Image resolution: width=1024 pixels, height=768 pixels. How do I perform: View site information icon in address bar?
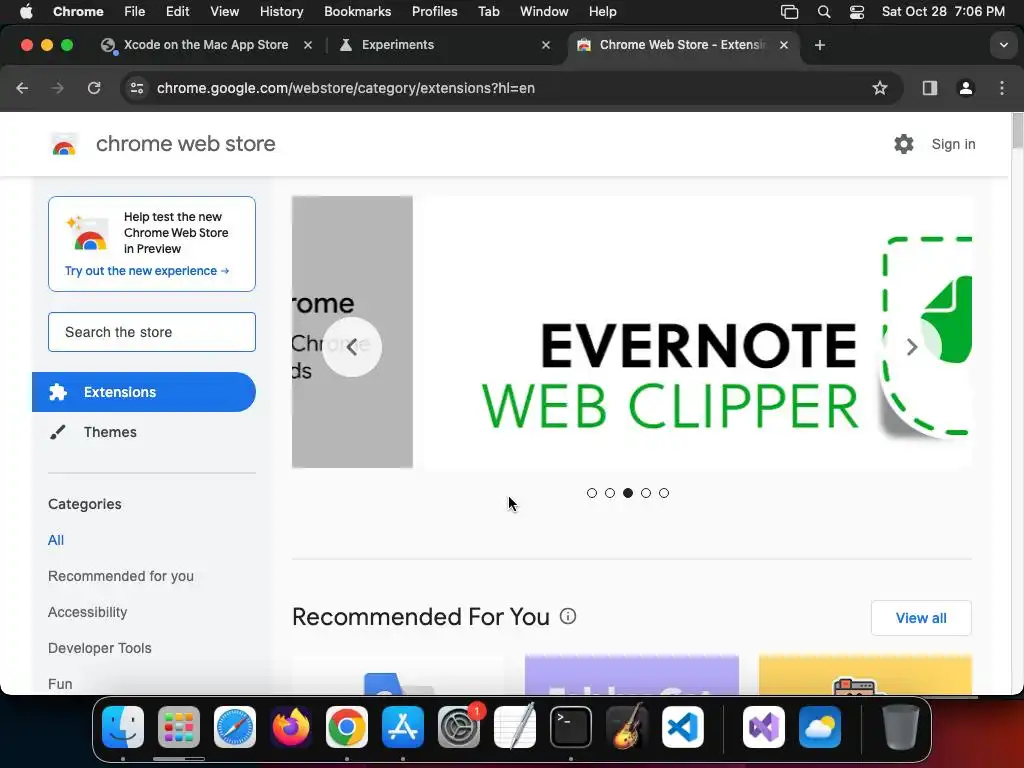coord(136,88)
